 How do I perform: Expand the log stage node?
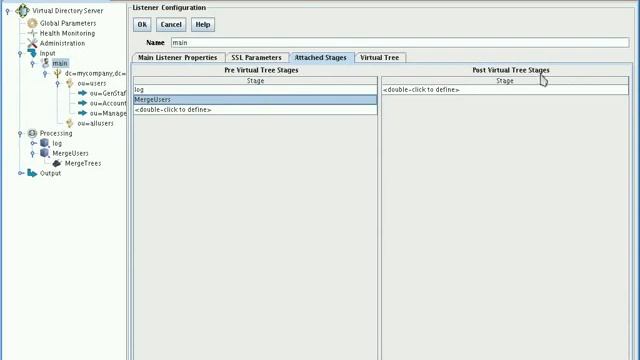pos(33,143)
